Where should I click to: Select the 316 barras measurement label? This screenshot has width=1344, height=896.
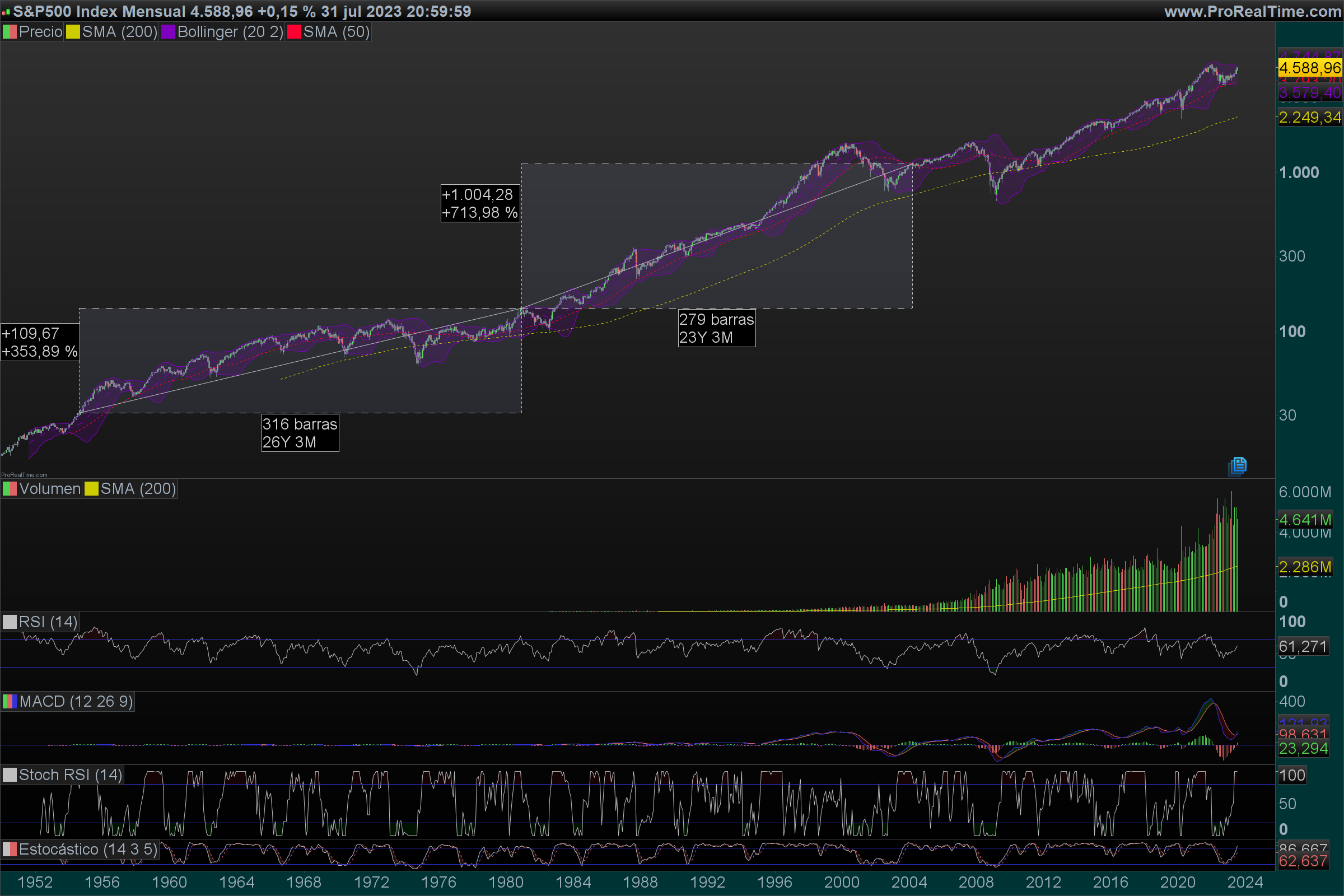click(300, 432)
